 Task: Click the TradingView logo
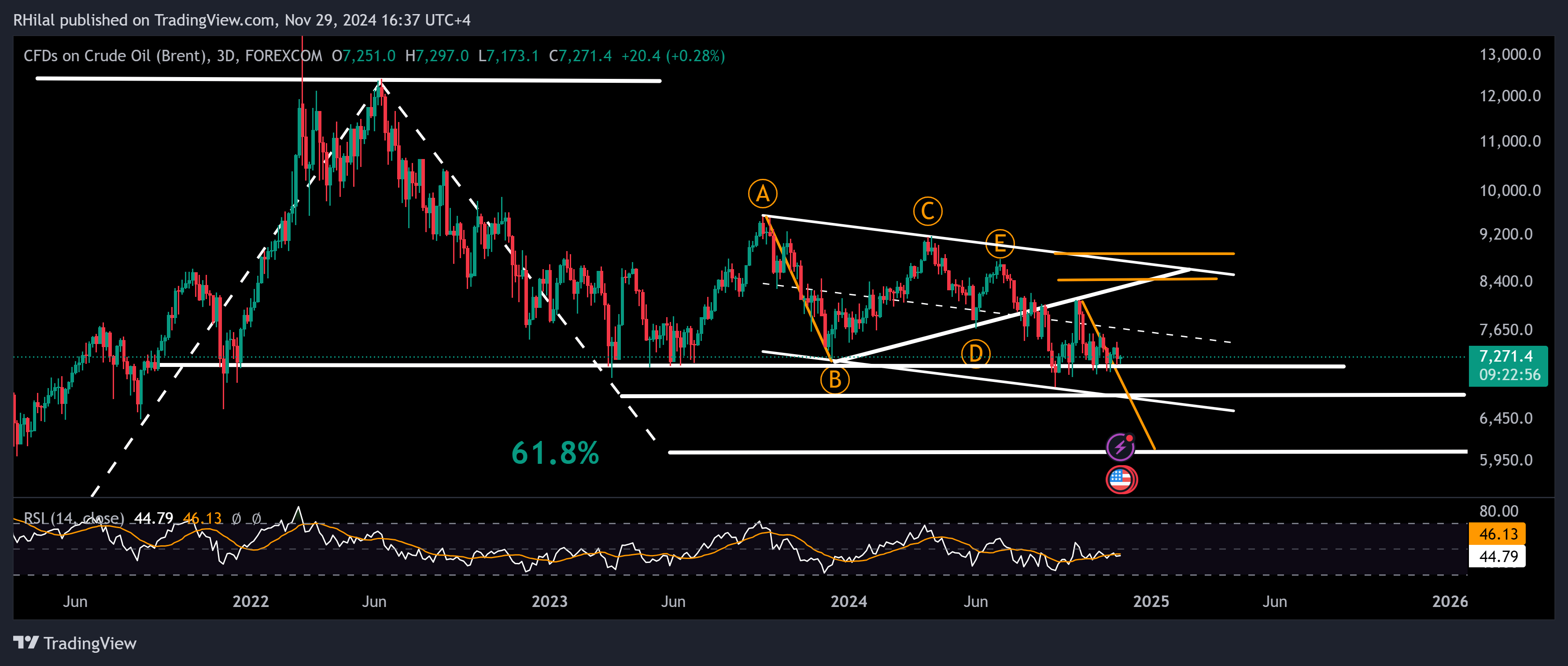point(75,643)
